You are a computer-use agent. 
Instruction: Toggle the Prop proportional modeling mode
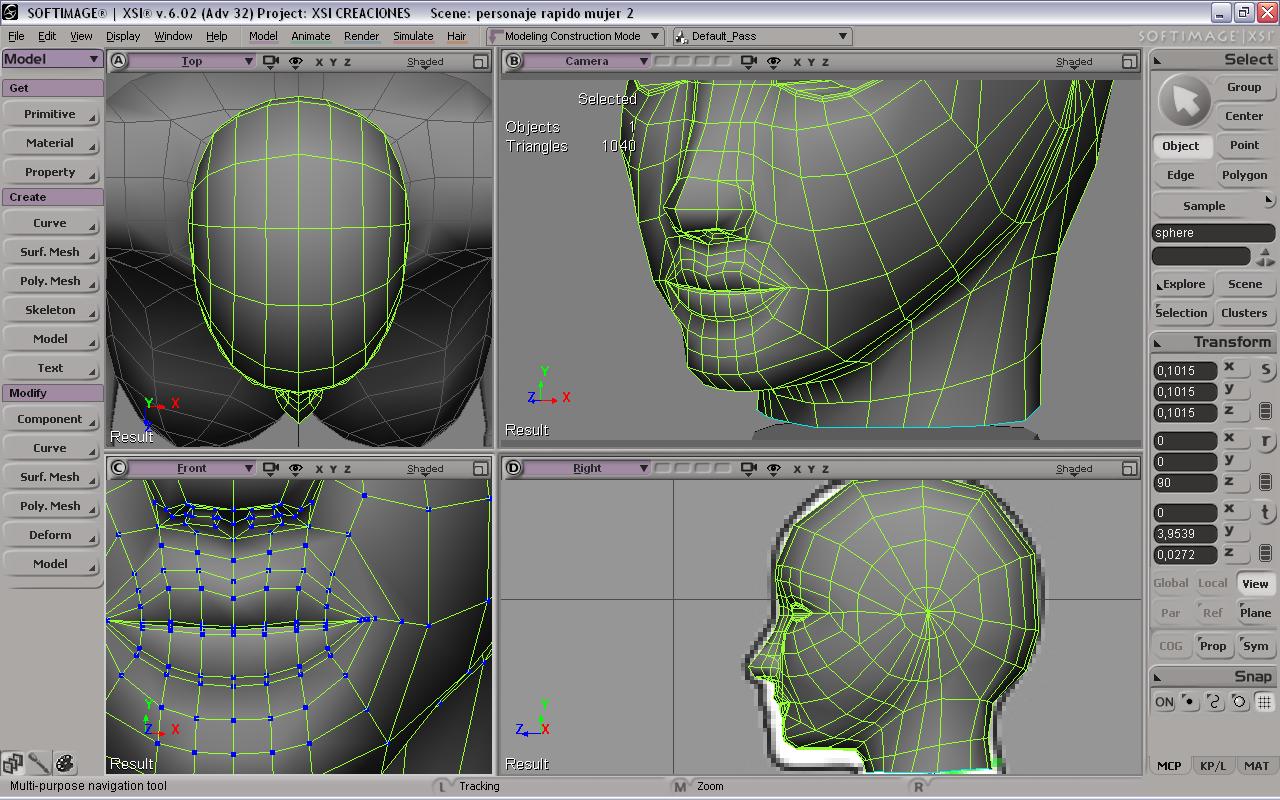coord(1212,646)
